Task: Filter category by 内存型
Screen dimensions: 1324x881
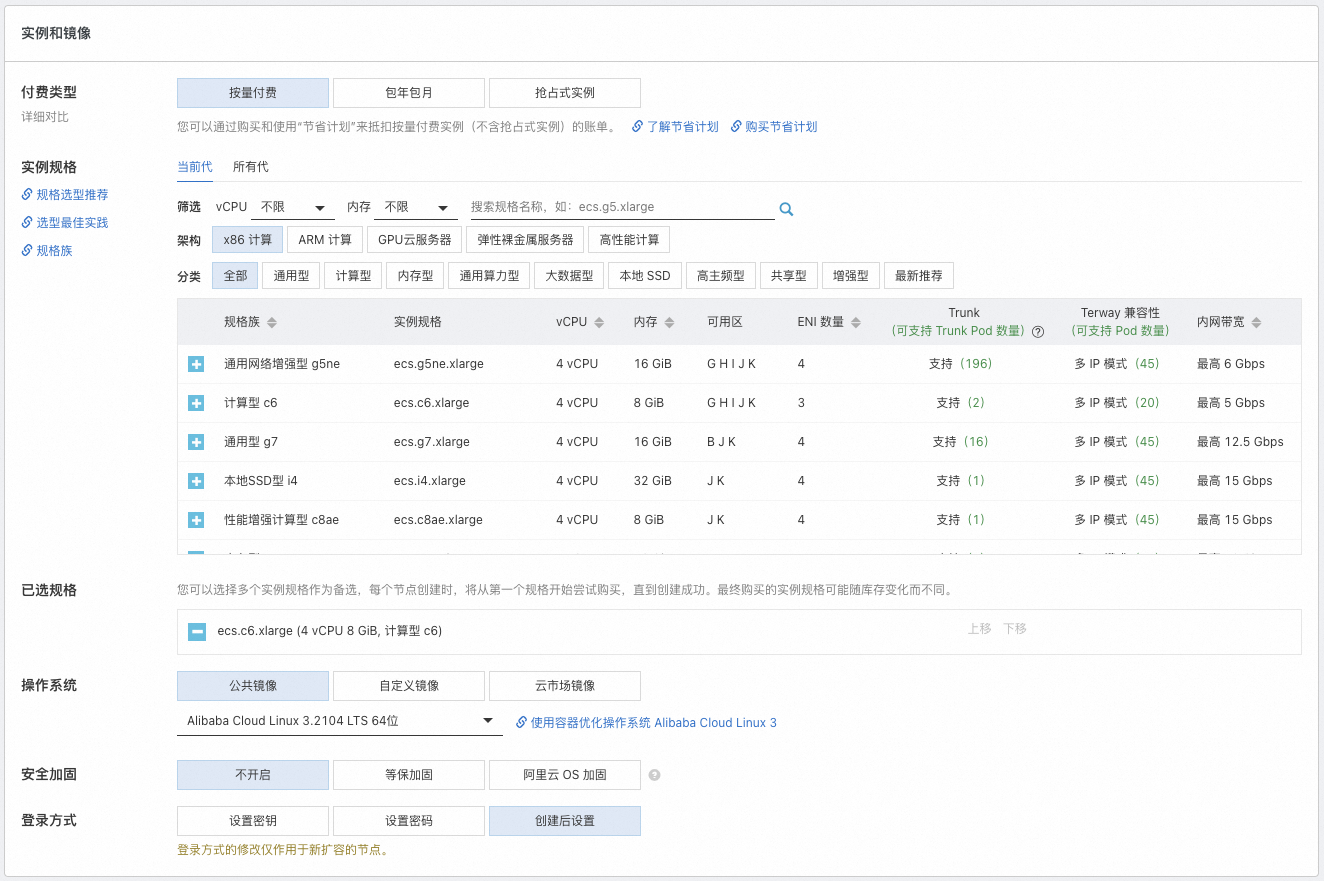Action: (415, 276)
